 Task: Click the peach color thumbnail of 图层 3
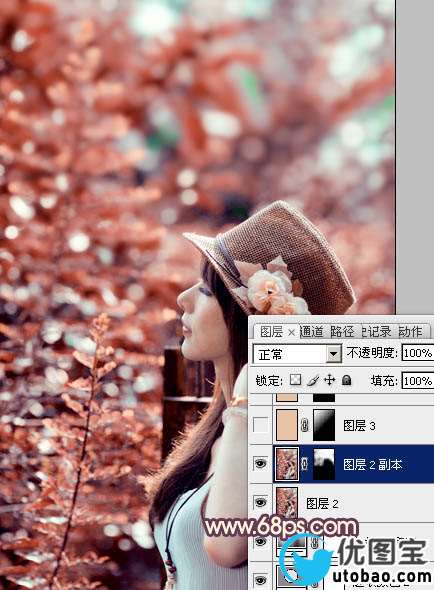tap(287, 425)
